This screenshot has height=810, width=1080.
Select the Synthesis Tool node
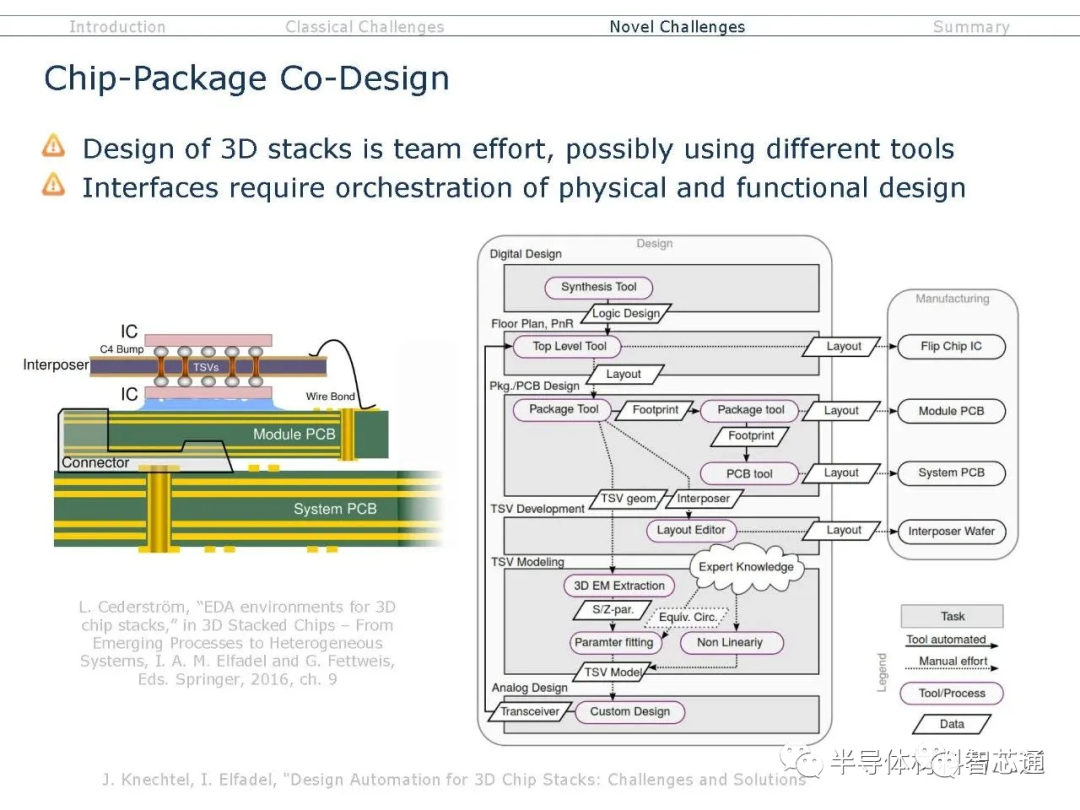click(x=599, y=287)
